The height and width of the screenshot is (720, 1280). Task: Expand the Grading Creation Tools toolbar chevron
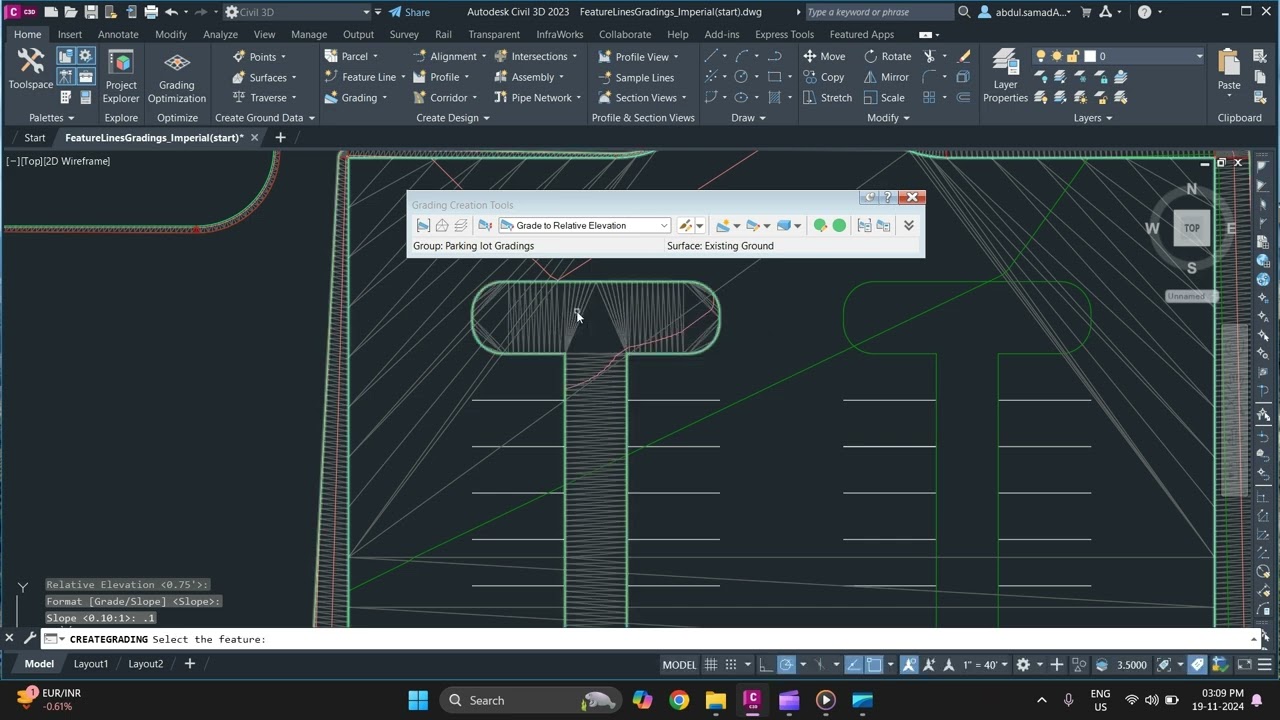click(x=909, y=226)
